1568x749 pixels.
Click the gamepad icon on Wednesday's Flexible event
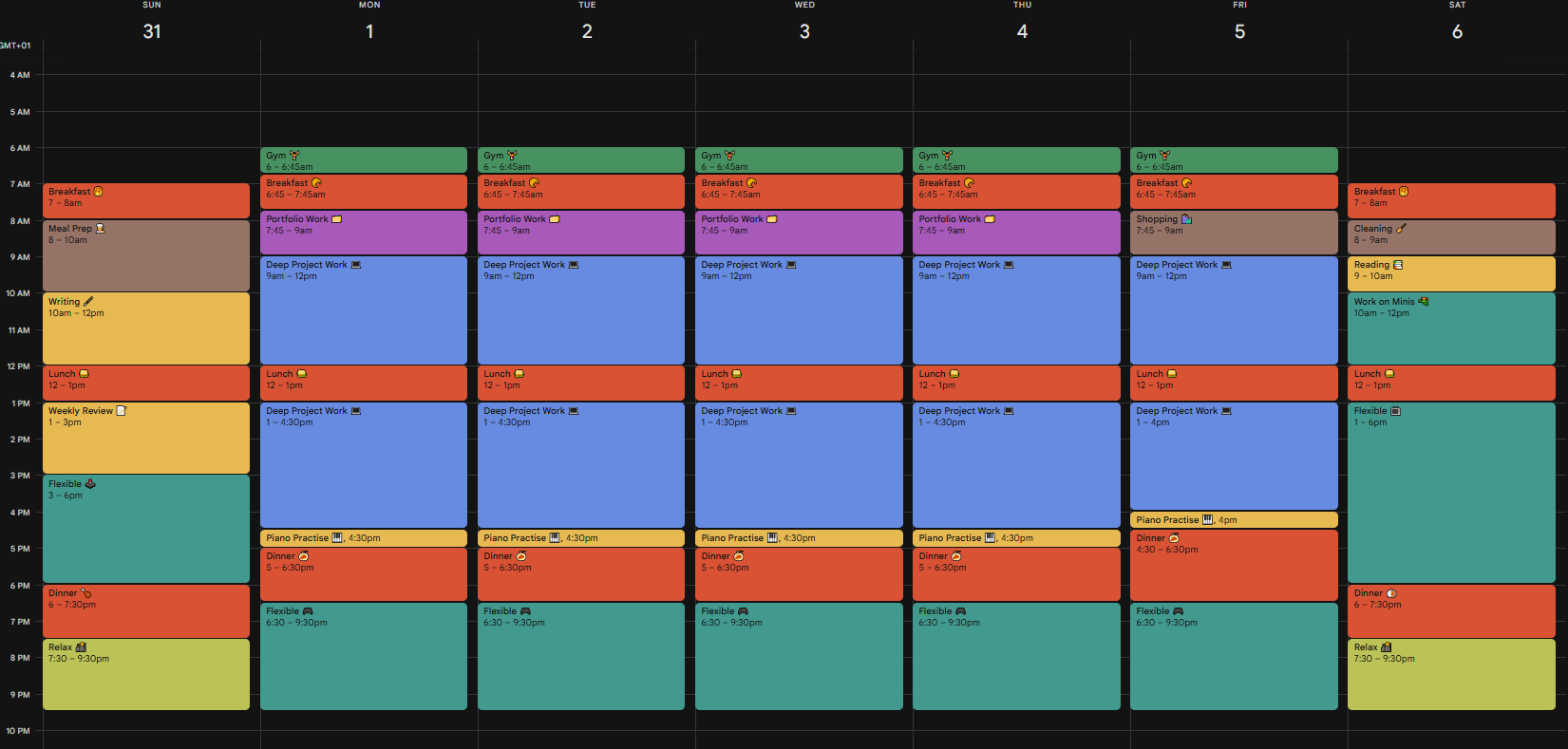click(x=743, y=611)
